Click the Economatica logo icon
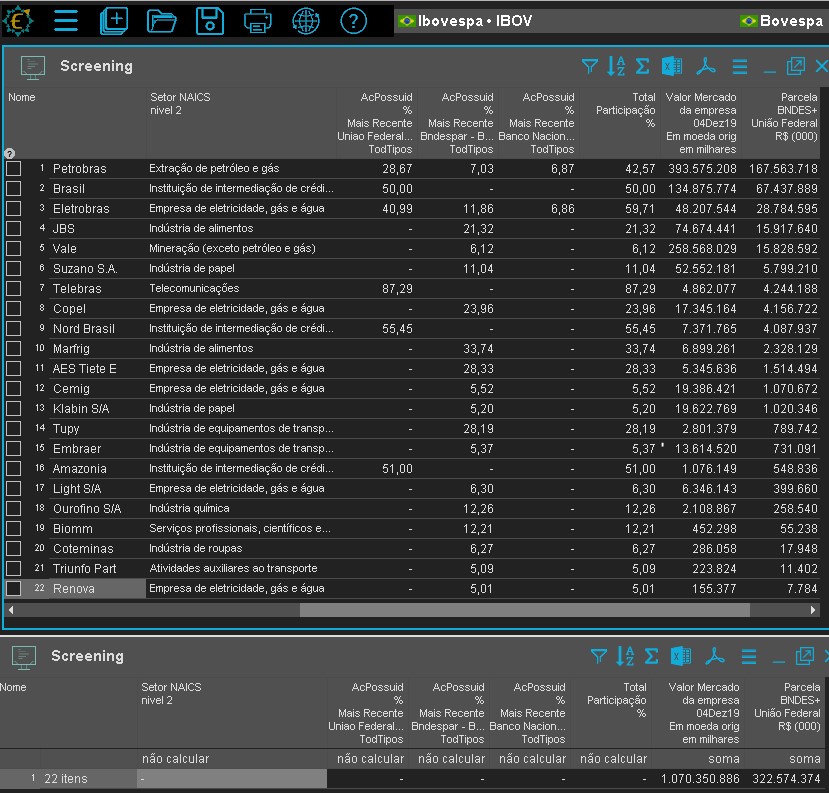Image resolution: width=829 pixels, height=793 pixels. pyautogui.click(x=18, y=21)
